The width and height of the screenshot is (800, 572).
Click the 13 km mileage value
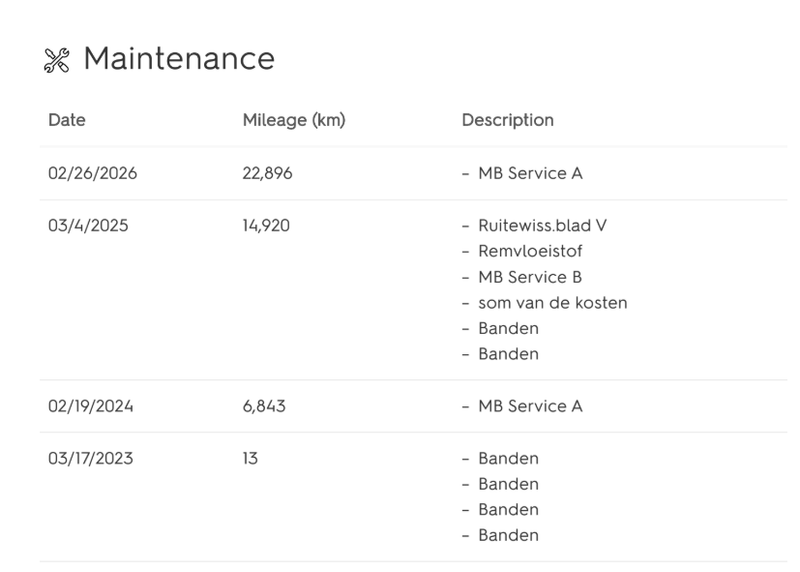(x=250, y=459)
